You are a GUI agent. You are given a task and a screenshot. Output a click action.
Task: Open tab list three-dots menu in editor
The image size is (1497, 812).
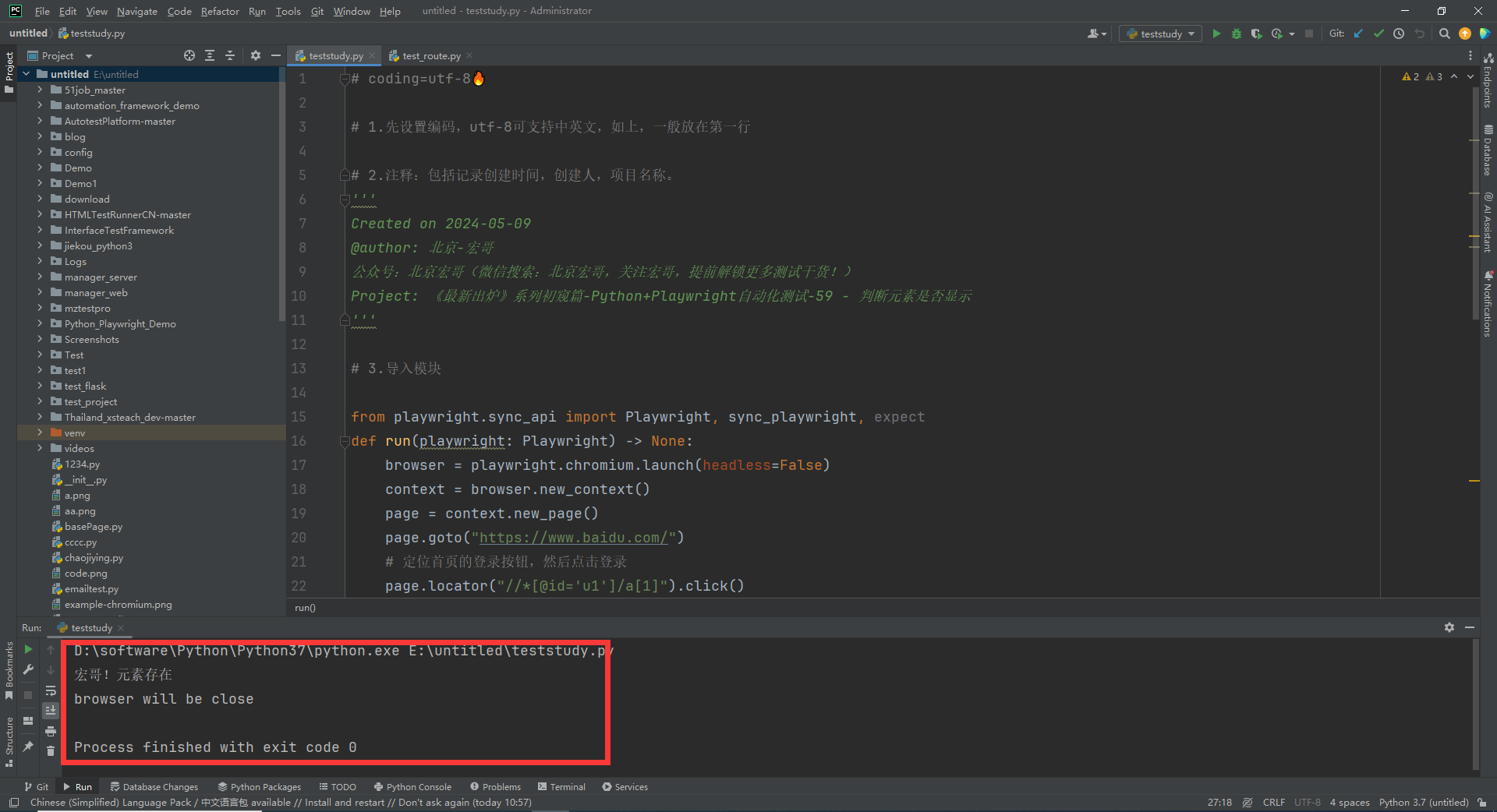[1470, 55]
